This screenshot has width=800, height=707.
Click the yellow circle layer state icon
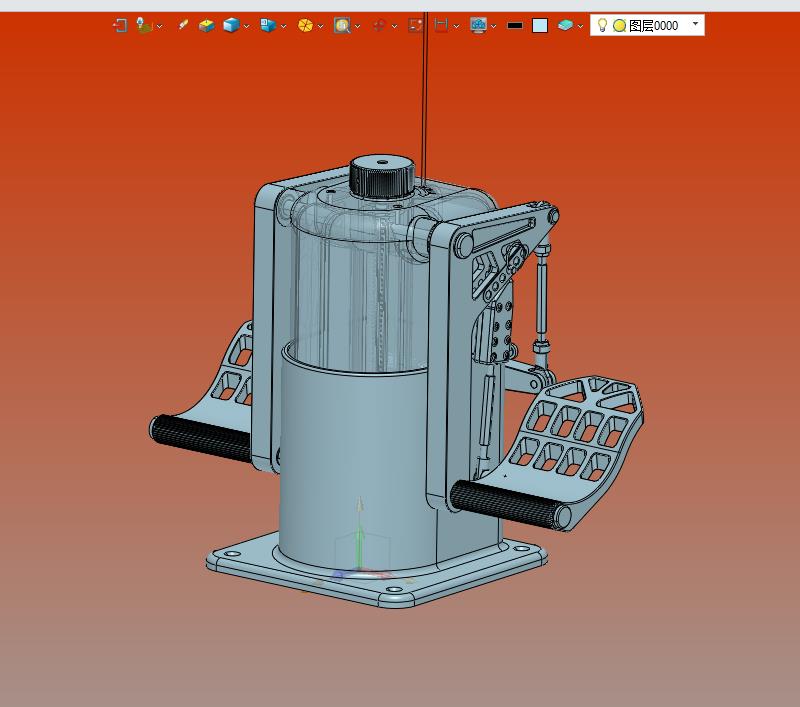pyautogui.click(x=619, y=26)
